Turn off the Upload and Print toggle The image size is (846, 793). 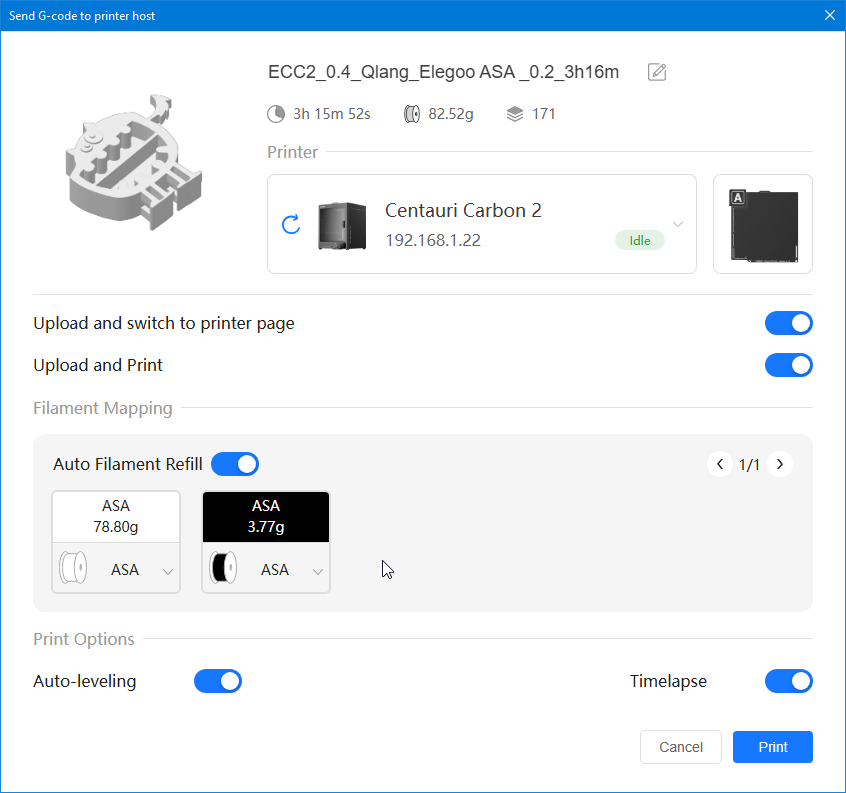tap(788, 365)
